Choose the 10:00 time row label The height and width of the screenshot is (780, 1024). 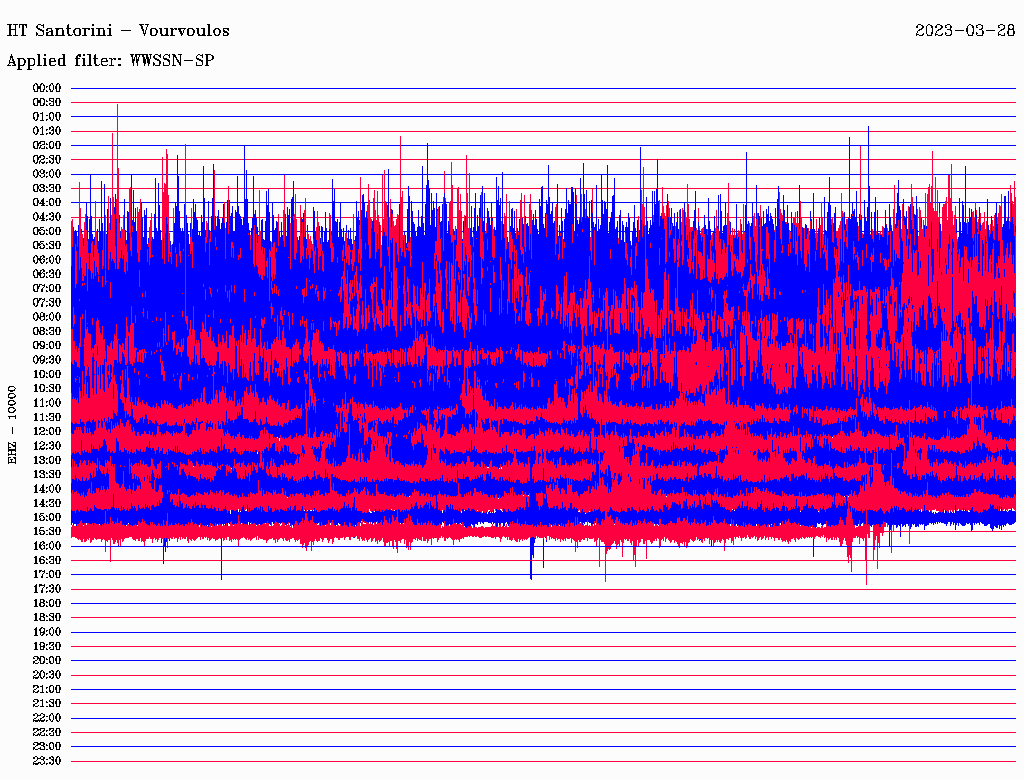click(47, 374)
